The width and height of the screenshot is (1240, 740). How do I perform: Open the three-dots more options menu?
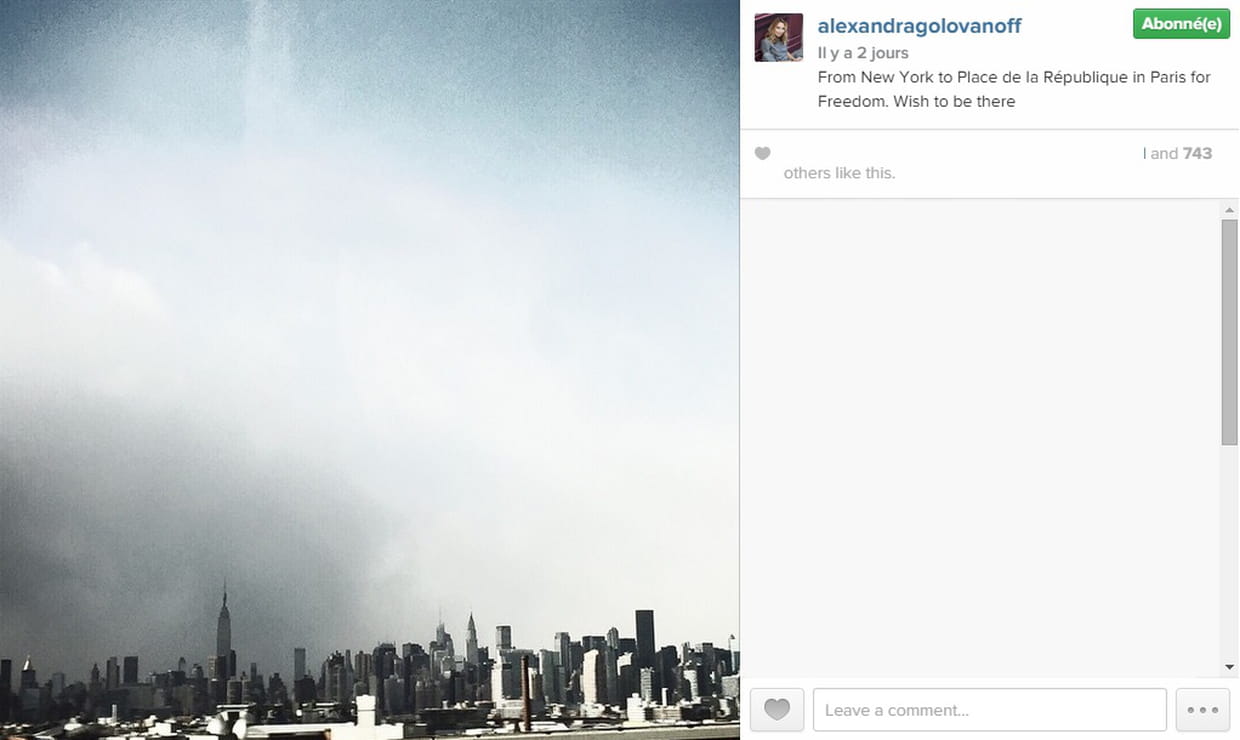pyautogui.click(x=1202, y=710)
